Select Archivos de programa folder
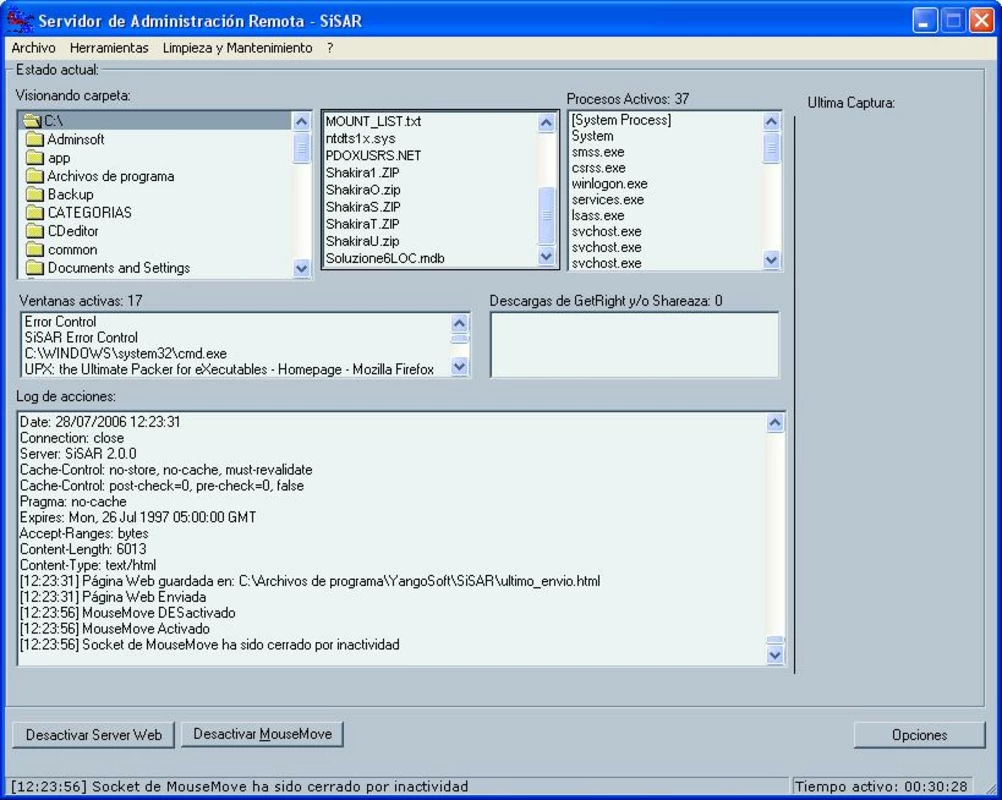1002x800 pixels. coord(100,176)
